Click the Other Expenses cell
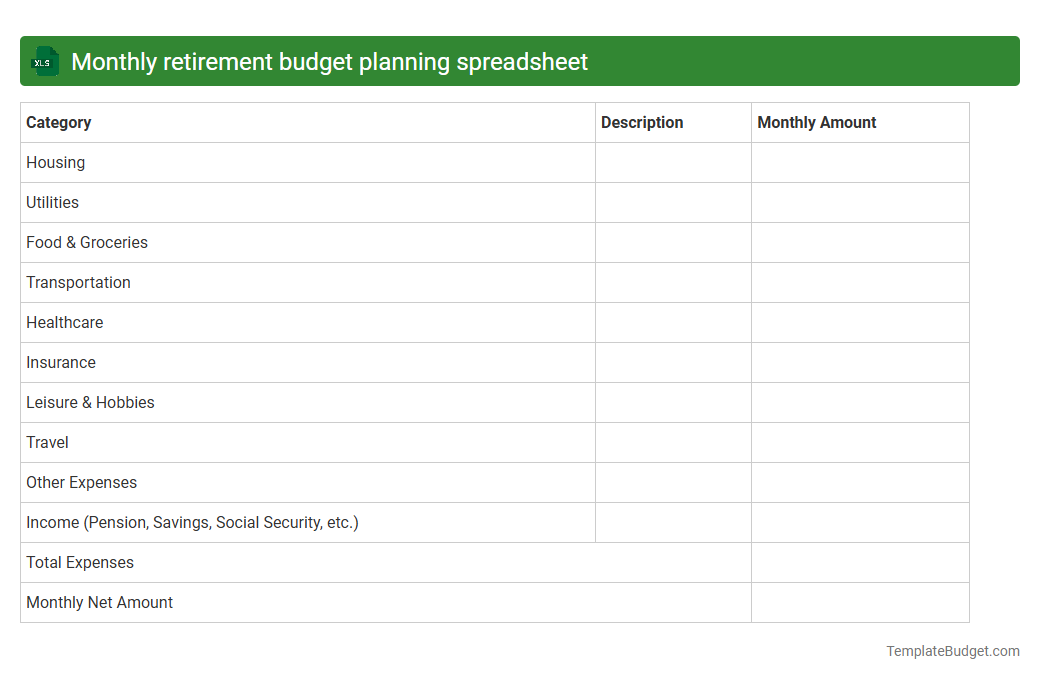1040x680 pixels. coord(81,482)
